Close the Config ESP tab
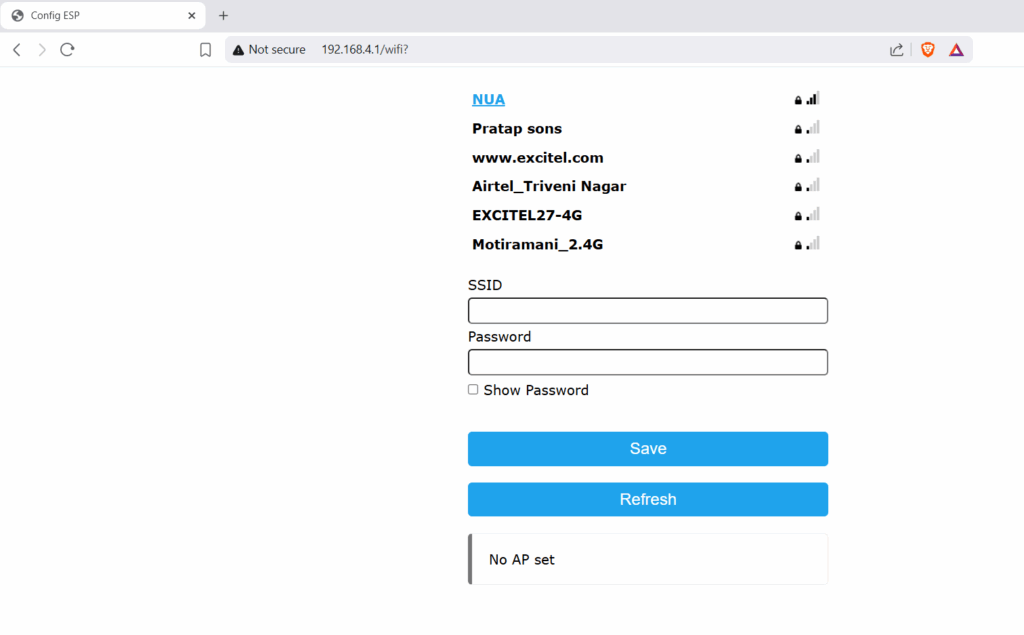The width and height of the screenshot is (1024, 635). 191,16
